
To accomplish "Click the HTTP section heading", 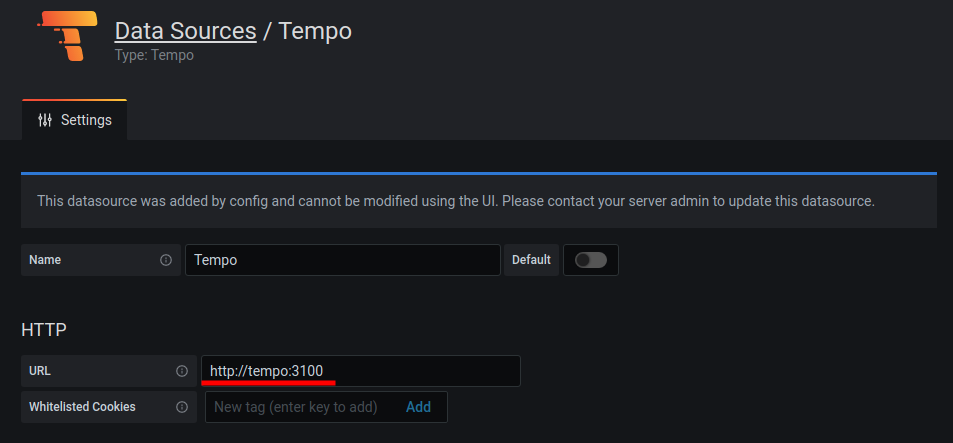I will coord(44,329).
